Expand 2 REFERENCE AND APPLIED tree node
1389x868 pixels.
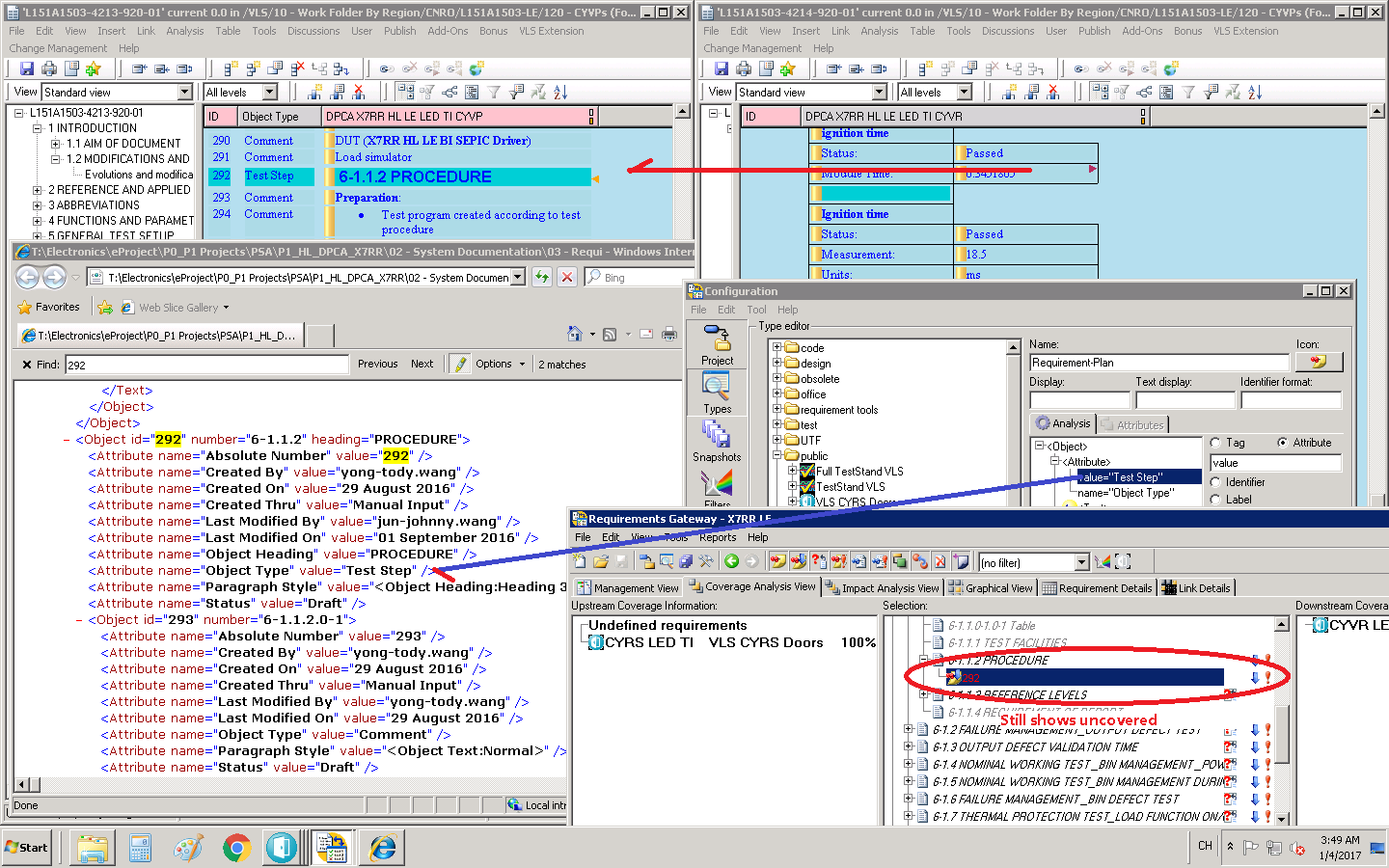(x=38, y=190)
